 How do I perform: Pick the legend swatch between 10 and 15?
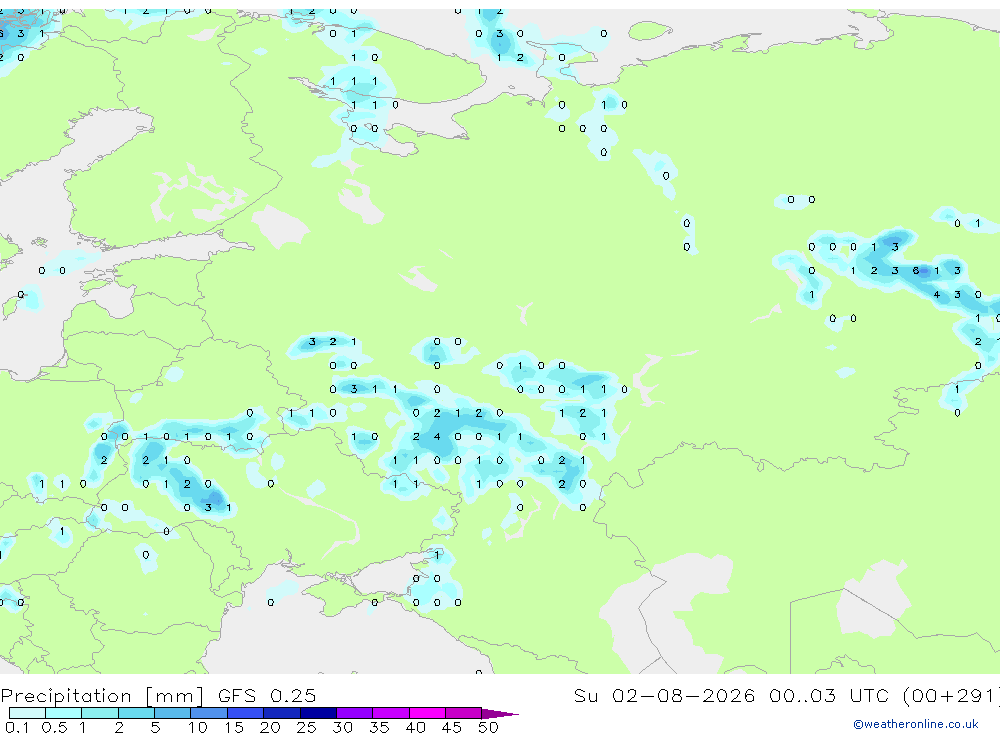[x=209, y=713]
